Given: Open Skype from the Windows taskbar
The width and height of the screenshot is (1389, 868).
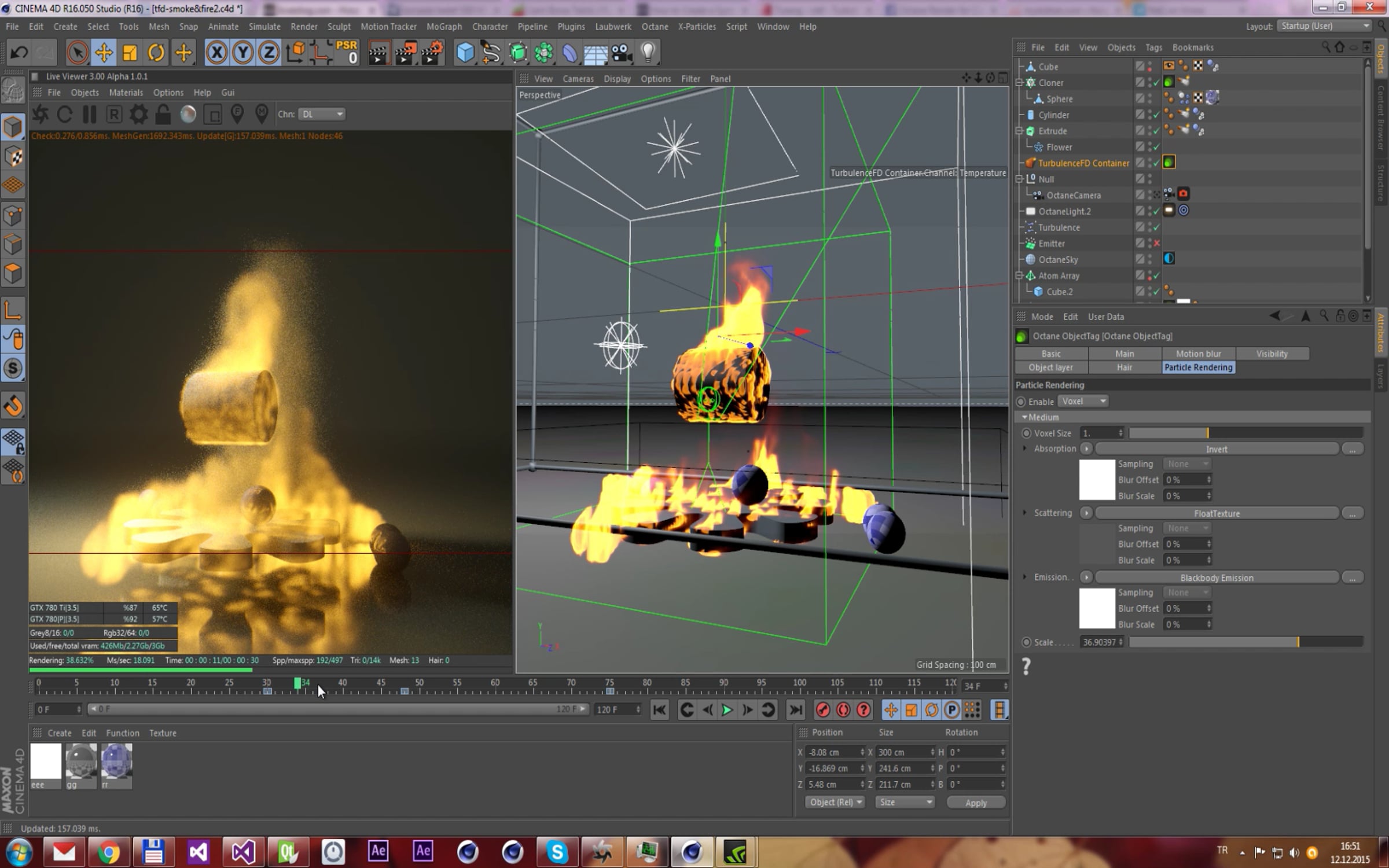Looking at the screenshot, I should pyautogui.click(x=557, y=852).
